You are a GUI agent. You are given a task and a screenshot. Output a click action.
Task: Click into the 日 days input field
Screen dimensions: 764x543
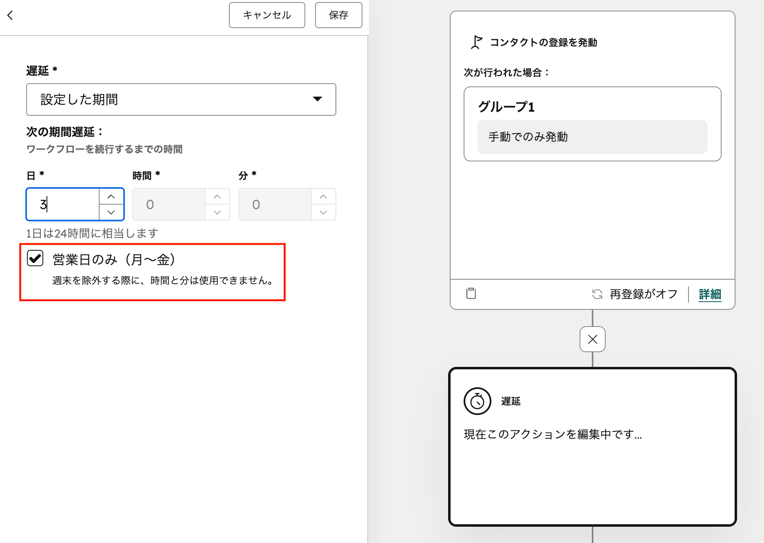pyautogui.click(x=63, y=204)
